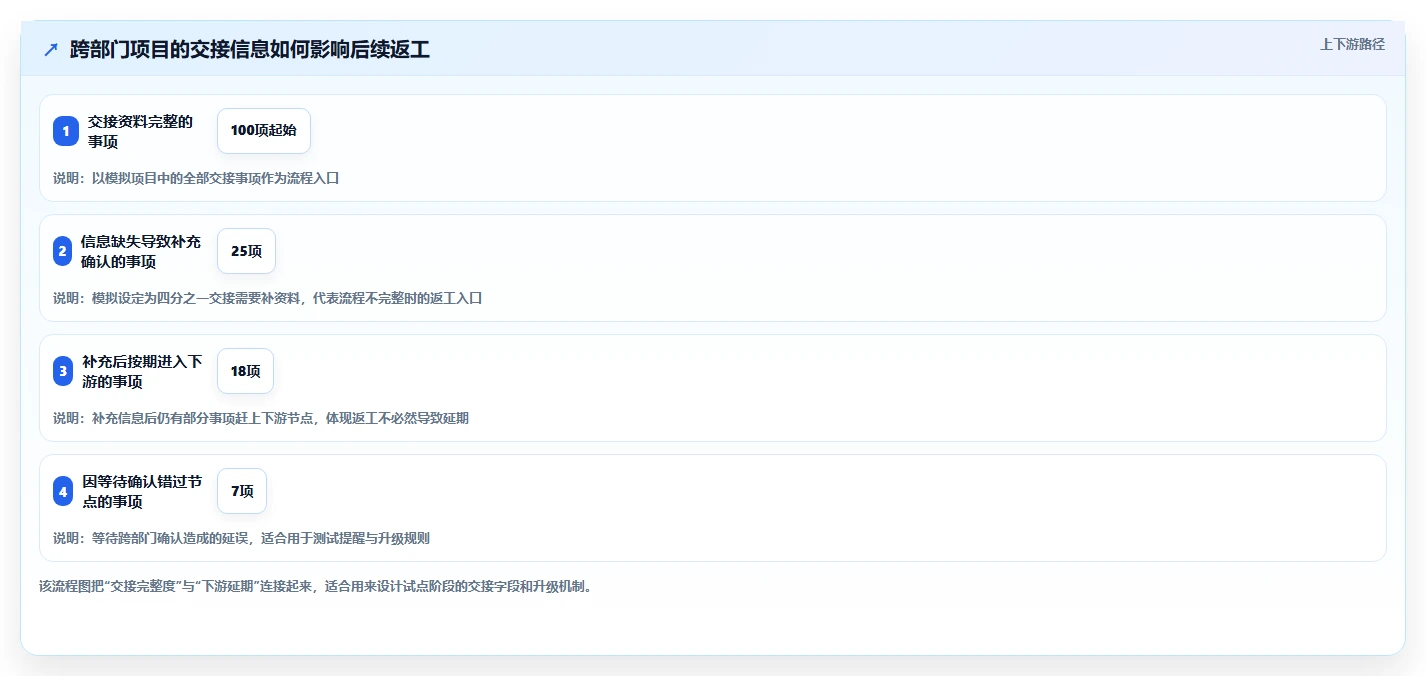Click step number 3 badge
Image resolution: width=1426 pixels, height=676 pixels.
click(63, 371)
